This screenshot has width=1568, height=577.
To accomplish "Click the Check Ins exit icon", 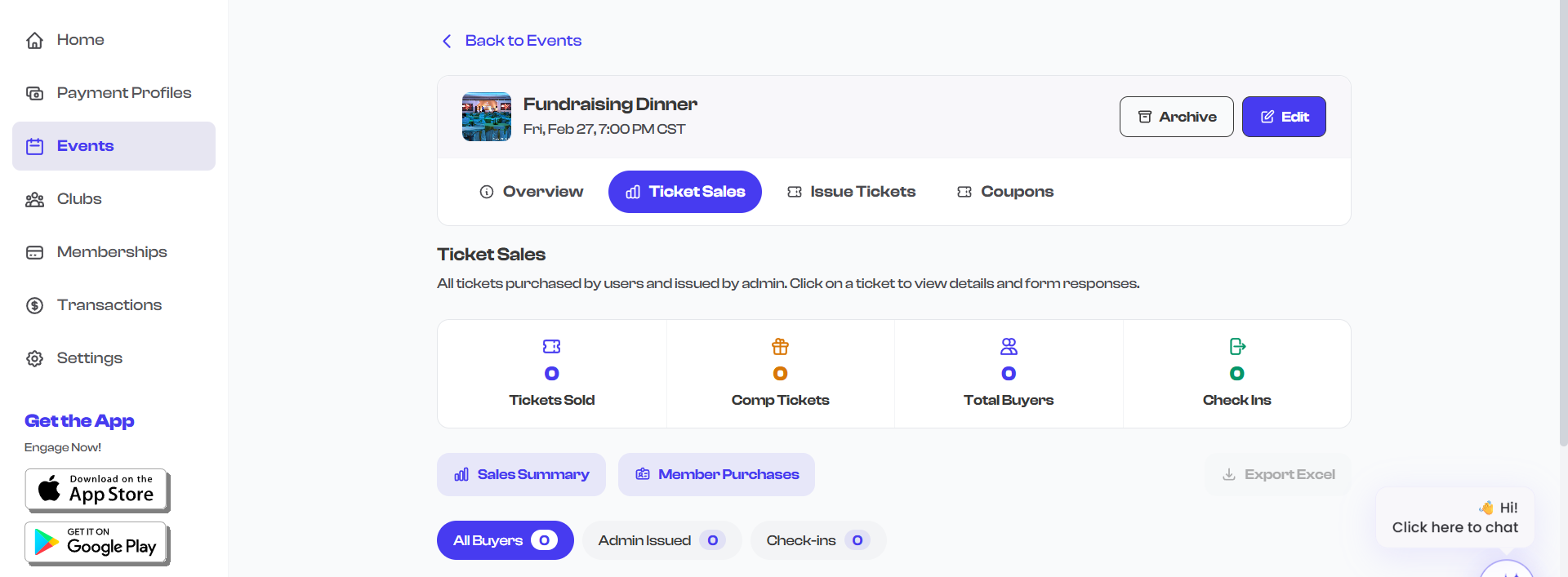I will [x=1237, y=346].
